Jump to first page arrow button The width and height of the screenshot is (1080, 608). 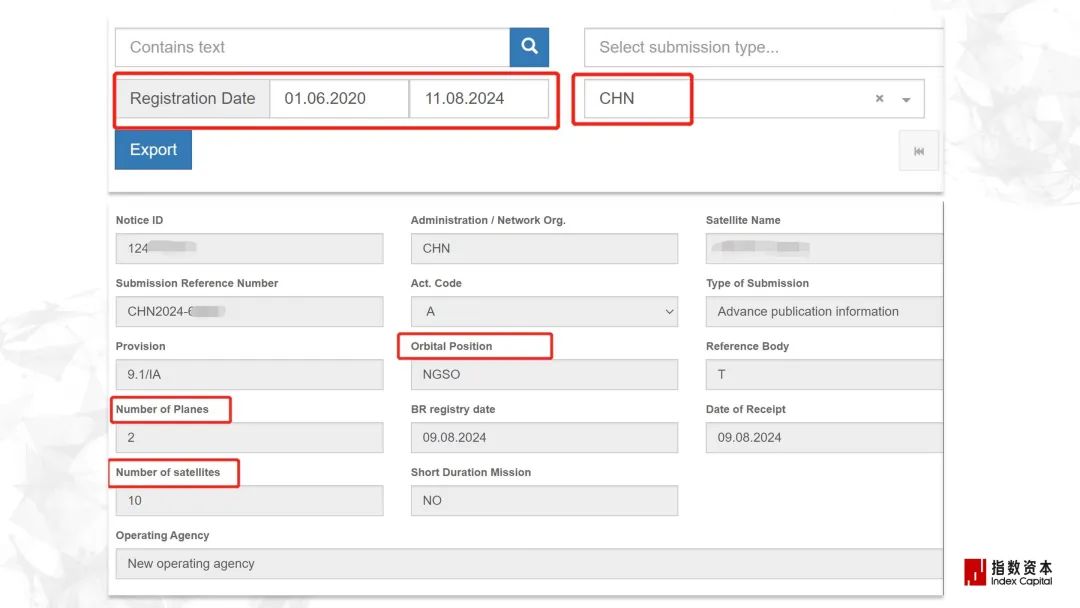point(919,151)
